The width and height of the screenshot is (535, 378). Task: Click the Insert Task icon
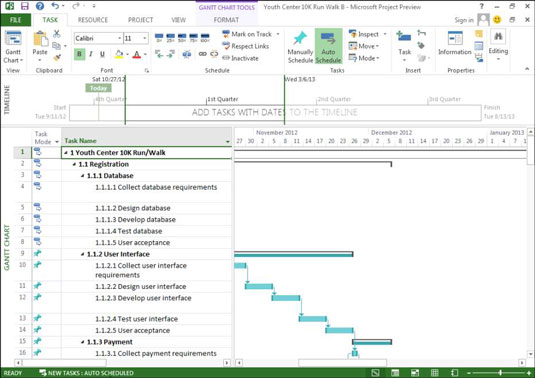pos(404,36)
